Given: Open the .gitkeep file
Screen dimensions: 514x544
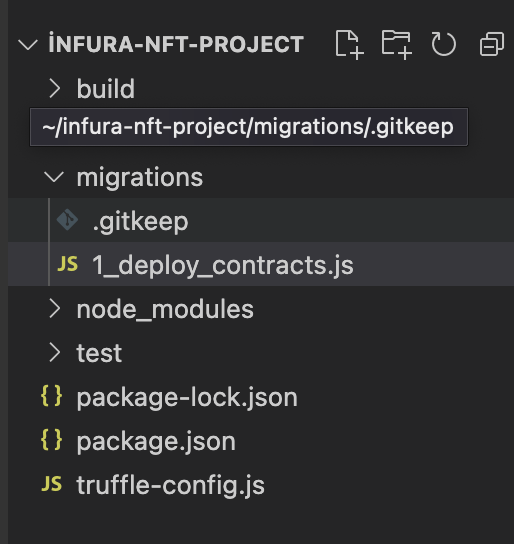Looking at the screenshot, I should click(261, 220).
